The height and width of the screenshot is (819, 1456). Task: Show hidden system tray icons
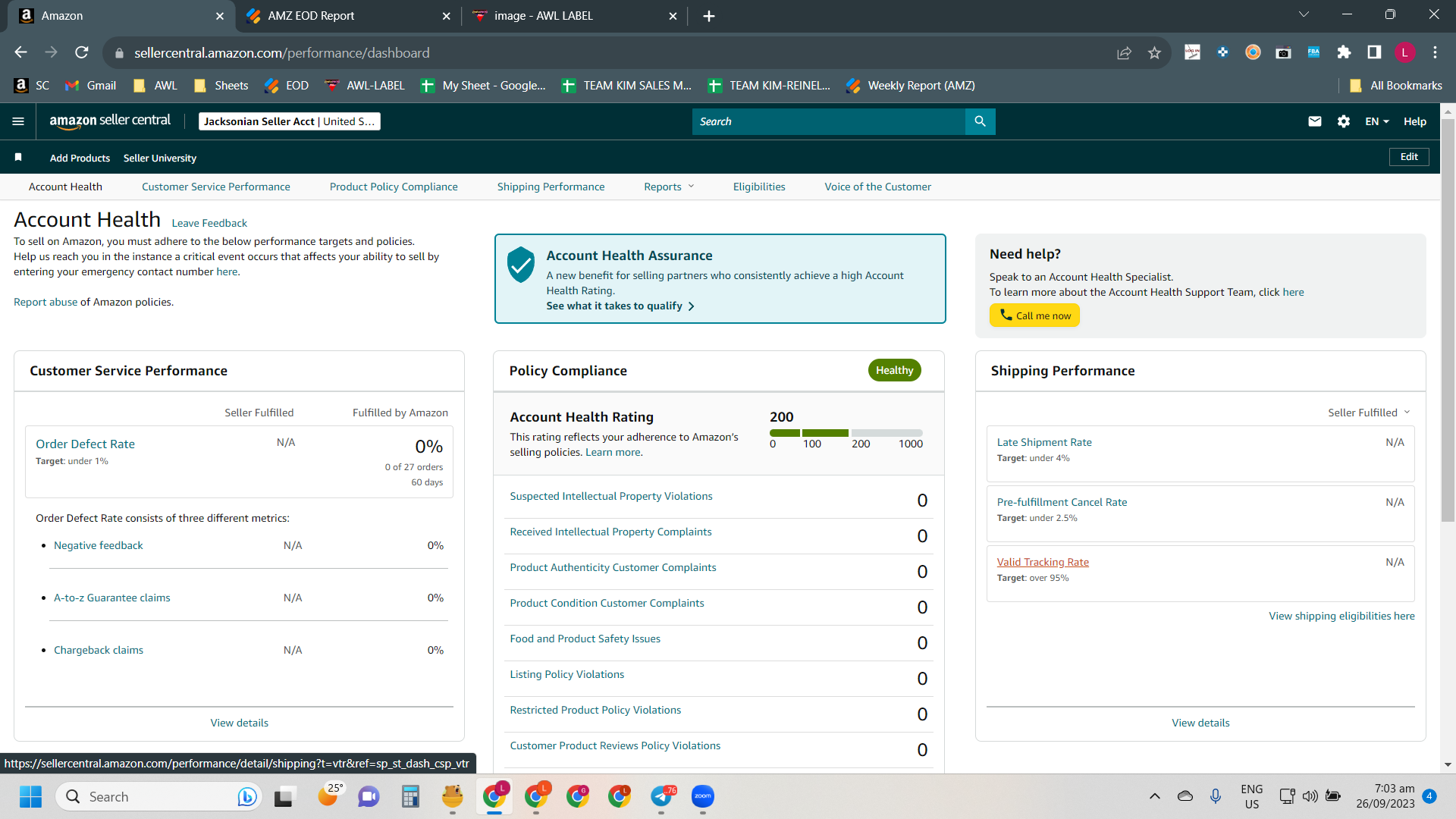(x=1154, y=796)
